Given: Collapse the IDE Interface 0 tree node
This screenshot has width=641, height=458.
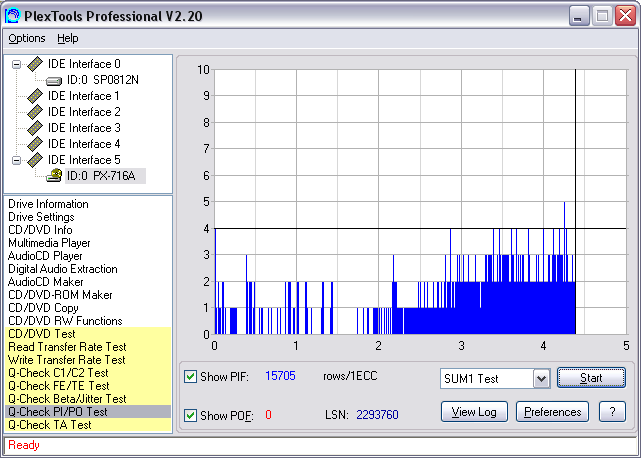Looking at the screenshot, I should pyautogui.click(x=16, y=64).
